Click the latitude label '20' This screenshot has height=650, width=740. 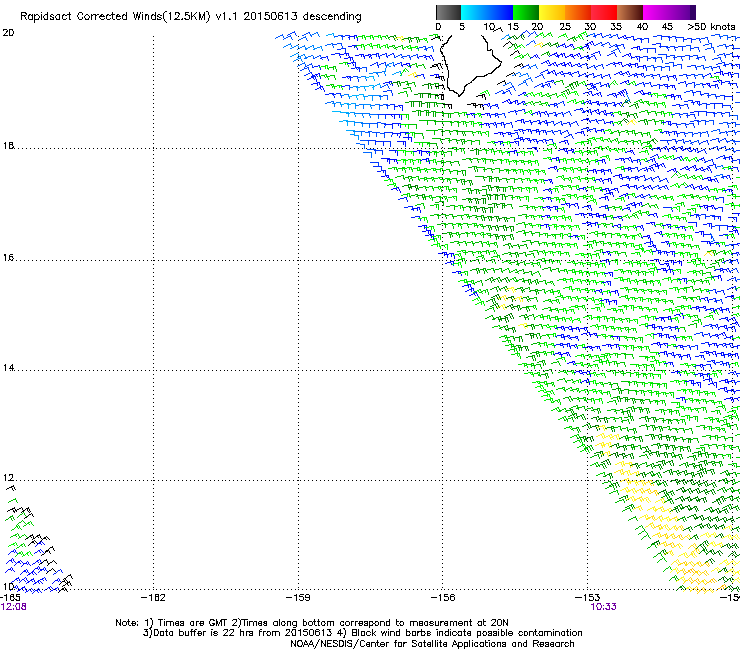coord(8,33)
